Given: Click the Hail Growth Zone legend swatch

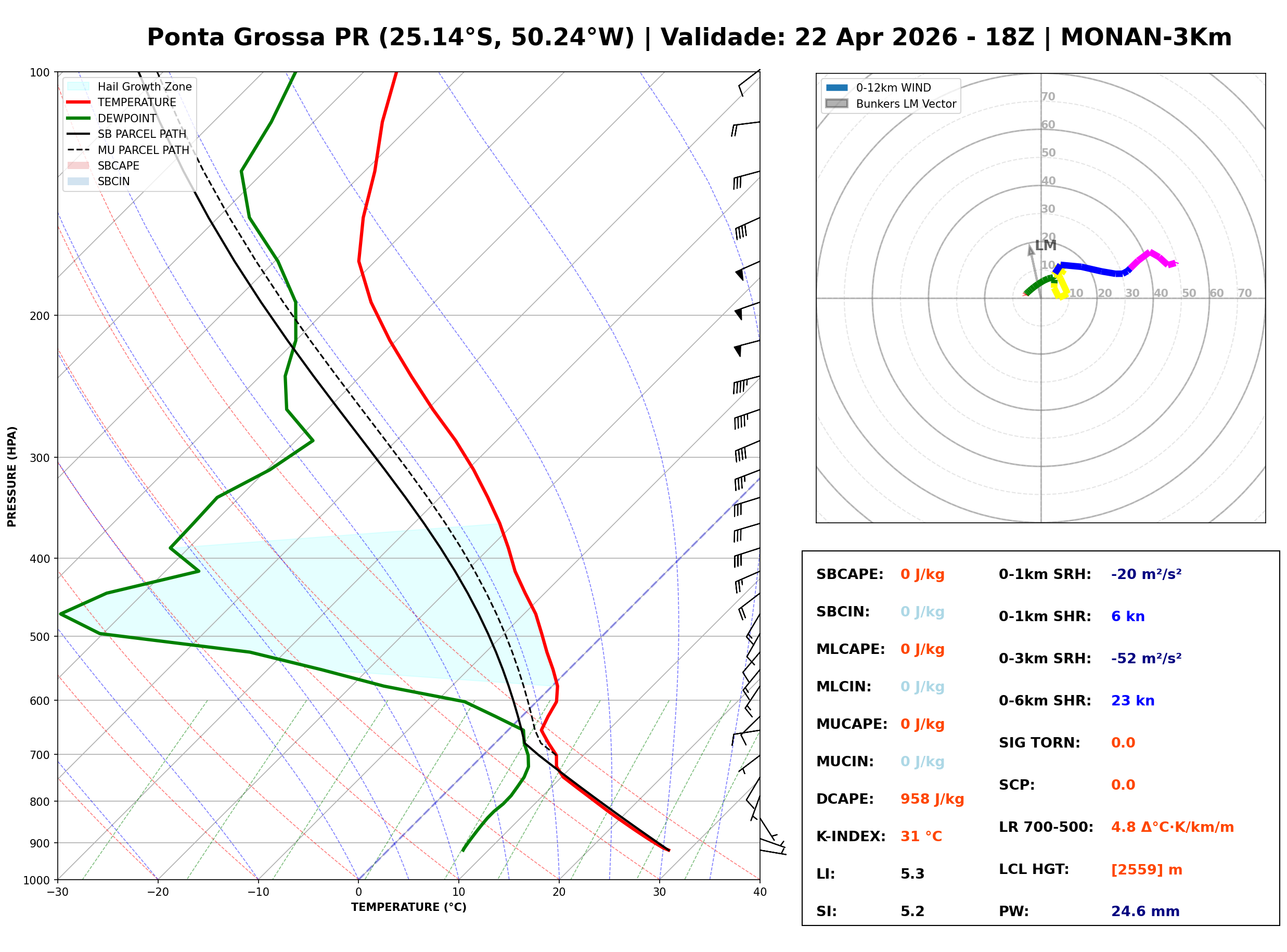Looking at the screenshot, I should [x=79, y=86].
